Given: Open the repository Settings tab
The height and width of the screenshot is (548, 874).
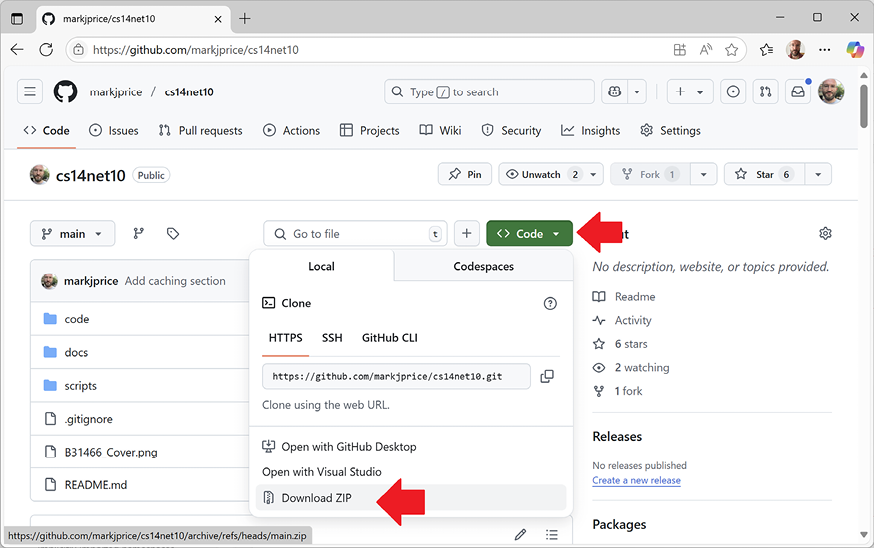Looking at the screenshot, I should (671, 130).
